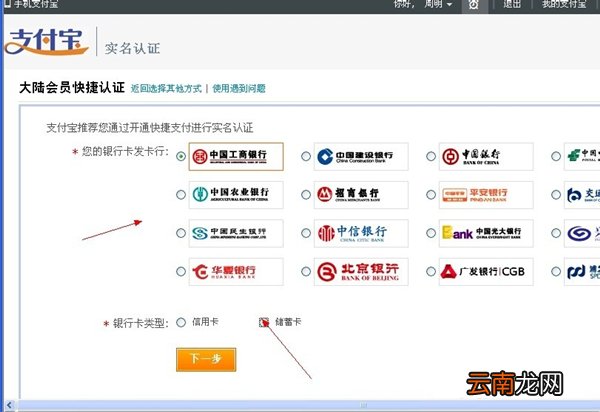The image size is (600, 412).
Task: Choose 信用卡 as the card type
Action: (x=181, y=322)
